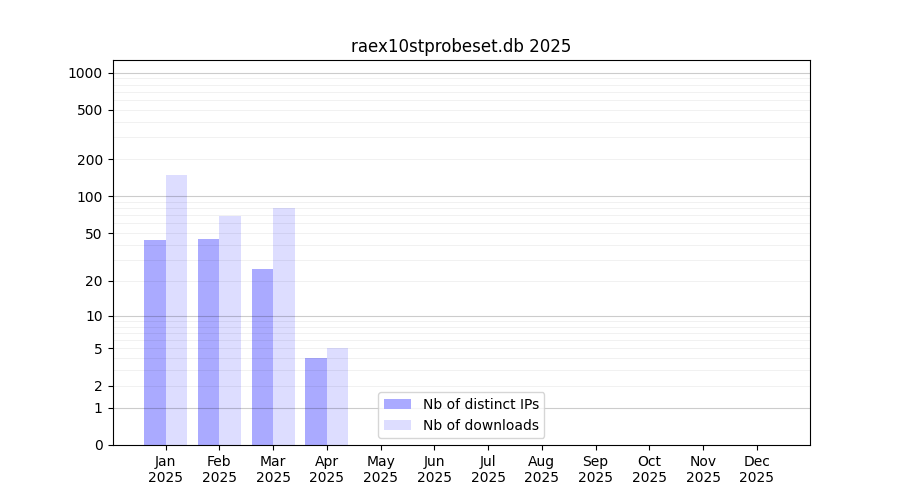This screenshot has width=900, height=500.
Task: Click the Aug 2025 x-axis label
Action: pos(542,469)
